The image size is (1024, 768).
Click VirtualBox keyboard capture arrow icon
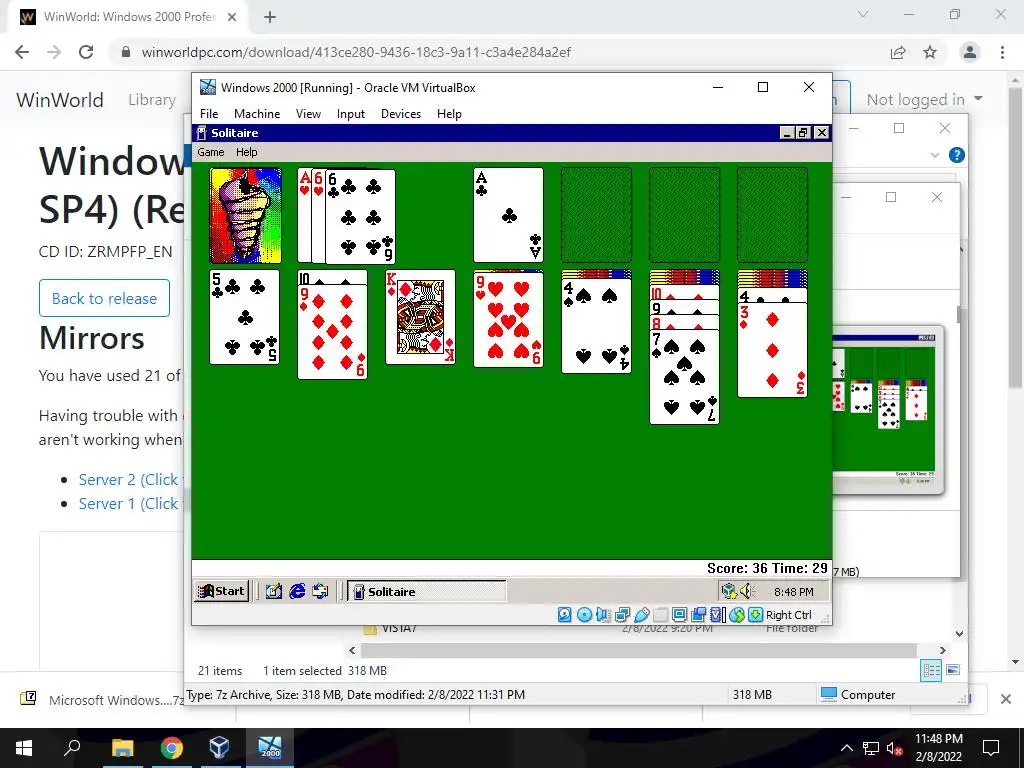(756, 615)
